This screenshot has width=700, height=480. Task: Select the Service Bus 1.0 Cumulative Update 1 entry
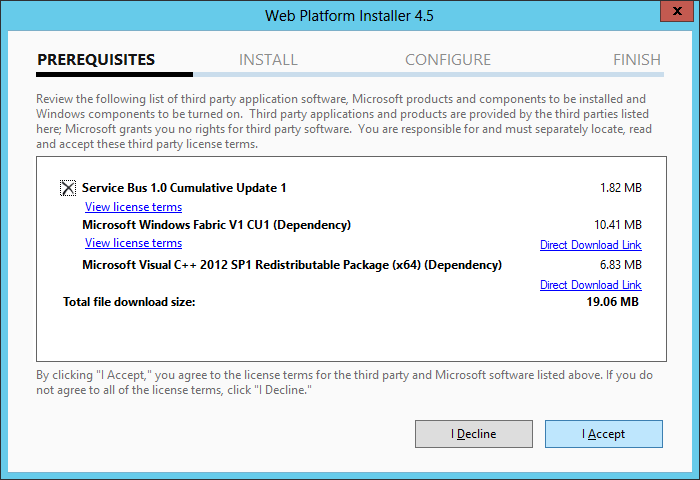click(184, 188)
